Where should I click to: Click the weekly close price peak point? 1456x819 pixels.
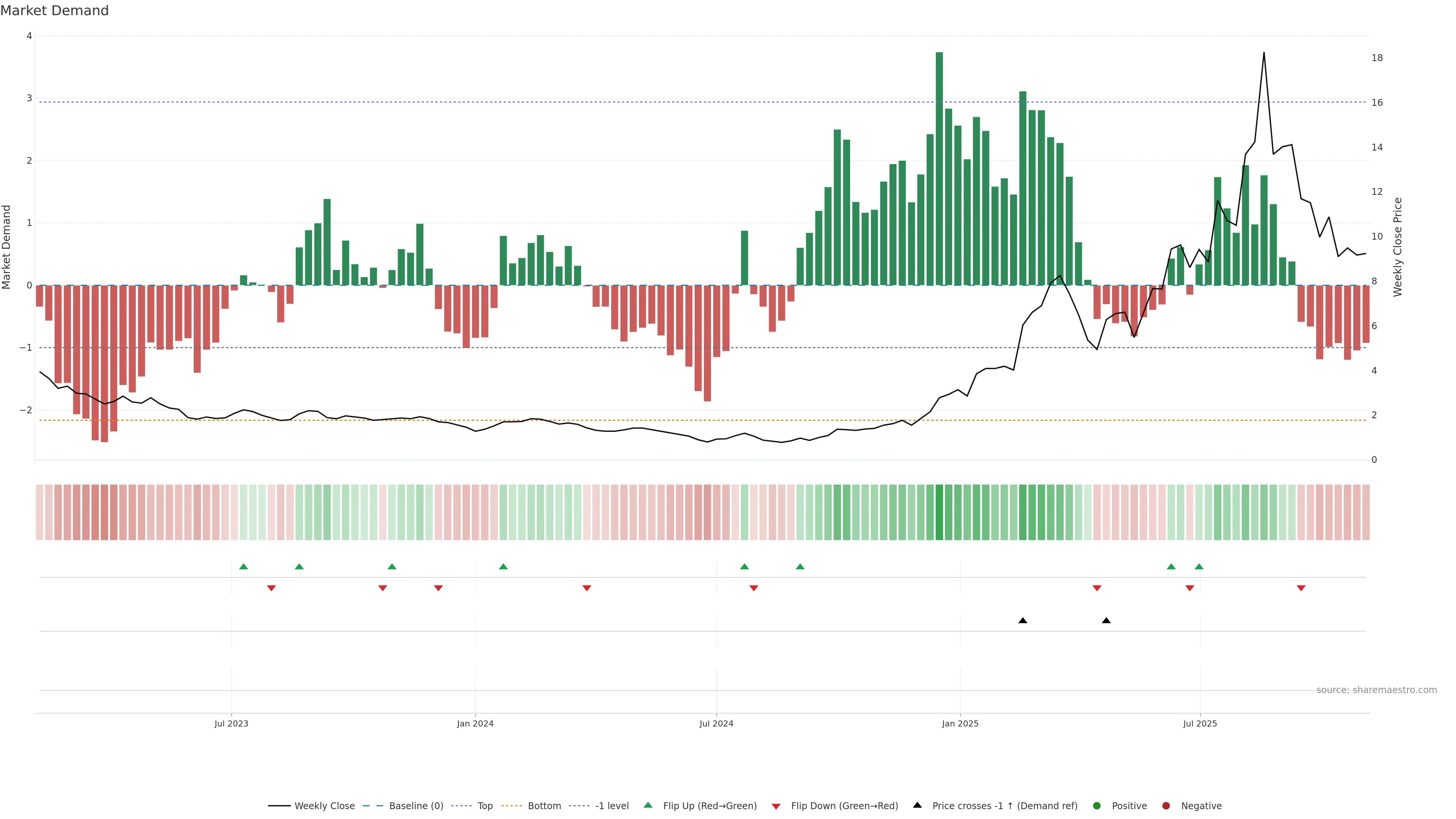tap(1264, 53)
